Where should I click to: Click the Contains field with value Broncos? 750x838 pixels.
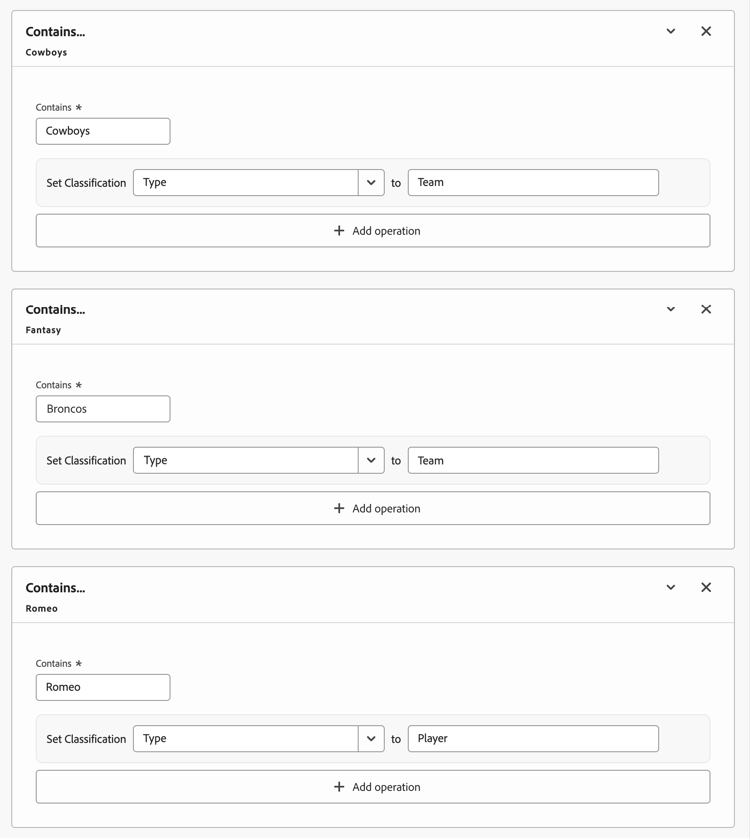click(x=103, y=409)
